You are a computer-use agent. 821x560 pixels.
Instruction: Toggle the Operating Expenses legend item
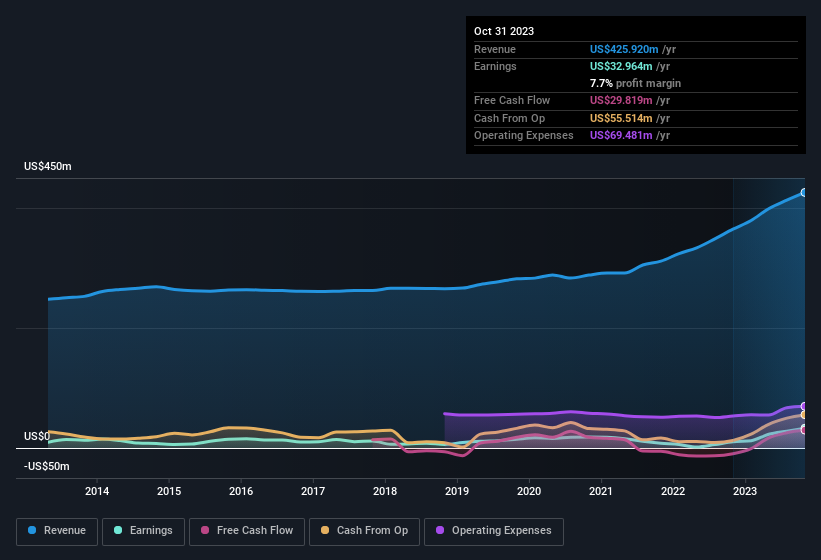pyautogui.click(x=493, y=531)
